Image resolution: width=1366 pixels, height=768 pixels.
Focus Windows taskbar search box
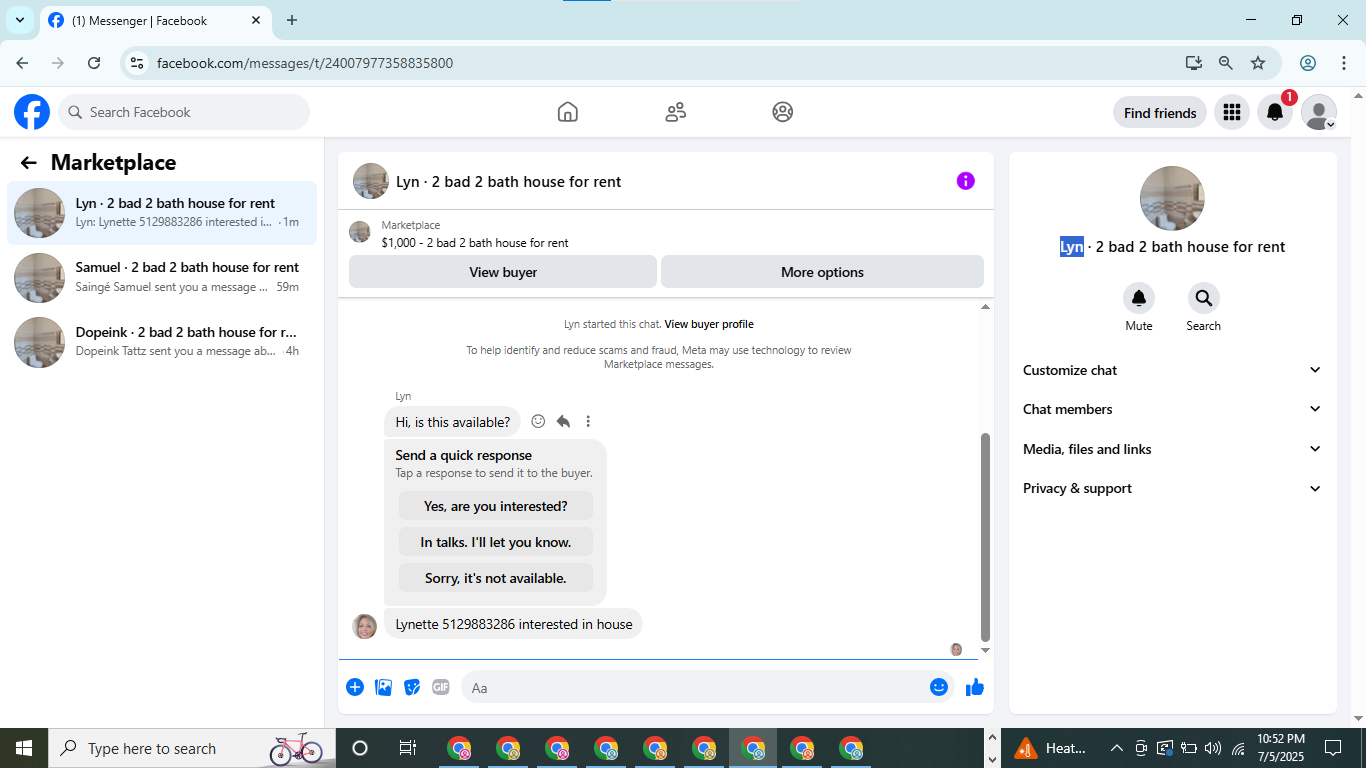pos(192,748)
